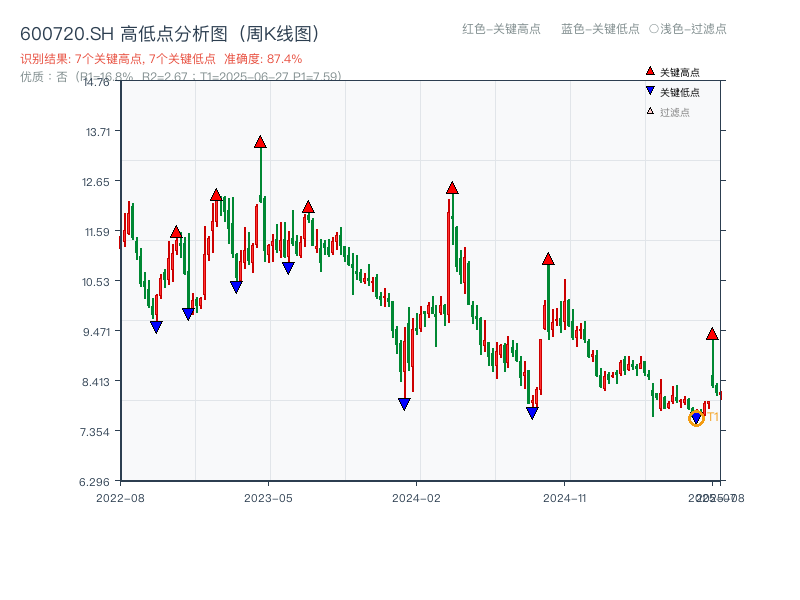
Task: Click the 7.354 y-axis label
Action: coord(95,432)
